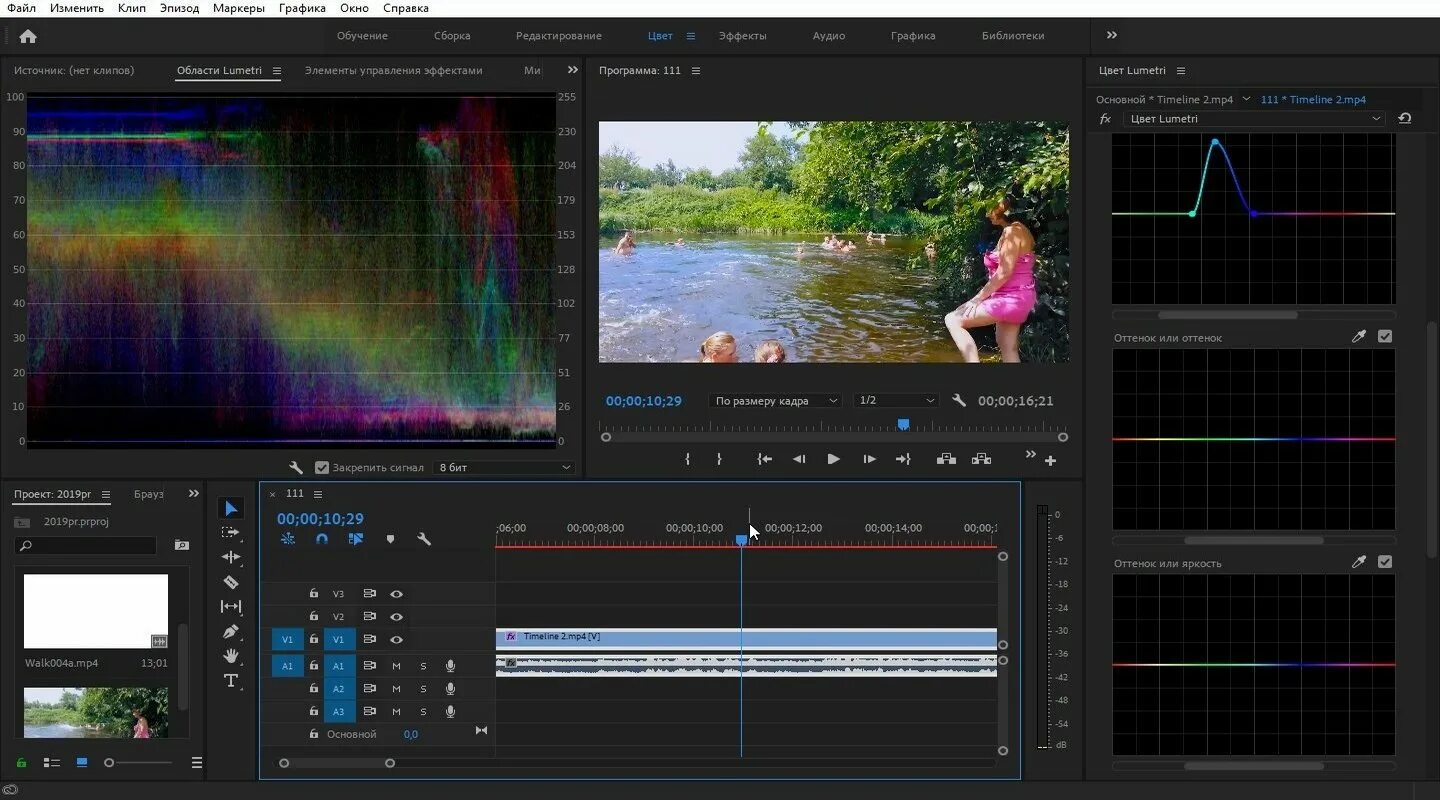
Task: Select the Type tool
Action: pos(231,681)
